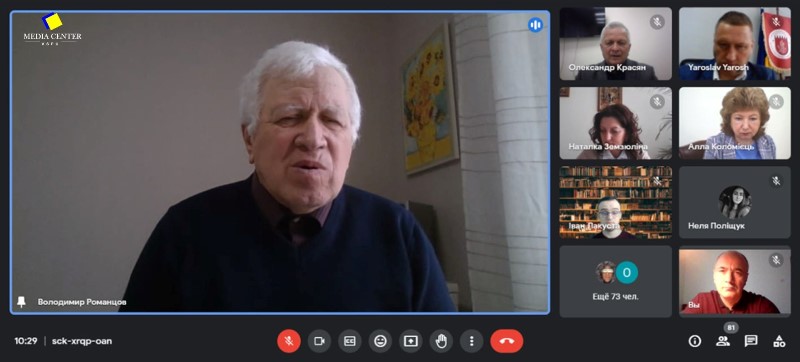Screen dimensions: 800x362
Task: Click the meeting code sck-xrqp-oan
Action: tap(82, 341)
